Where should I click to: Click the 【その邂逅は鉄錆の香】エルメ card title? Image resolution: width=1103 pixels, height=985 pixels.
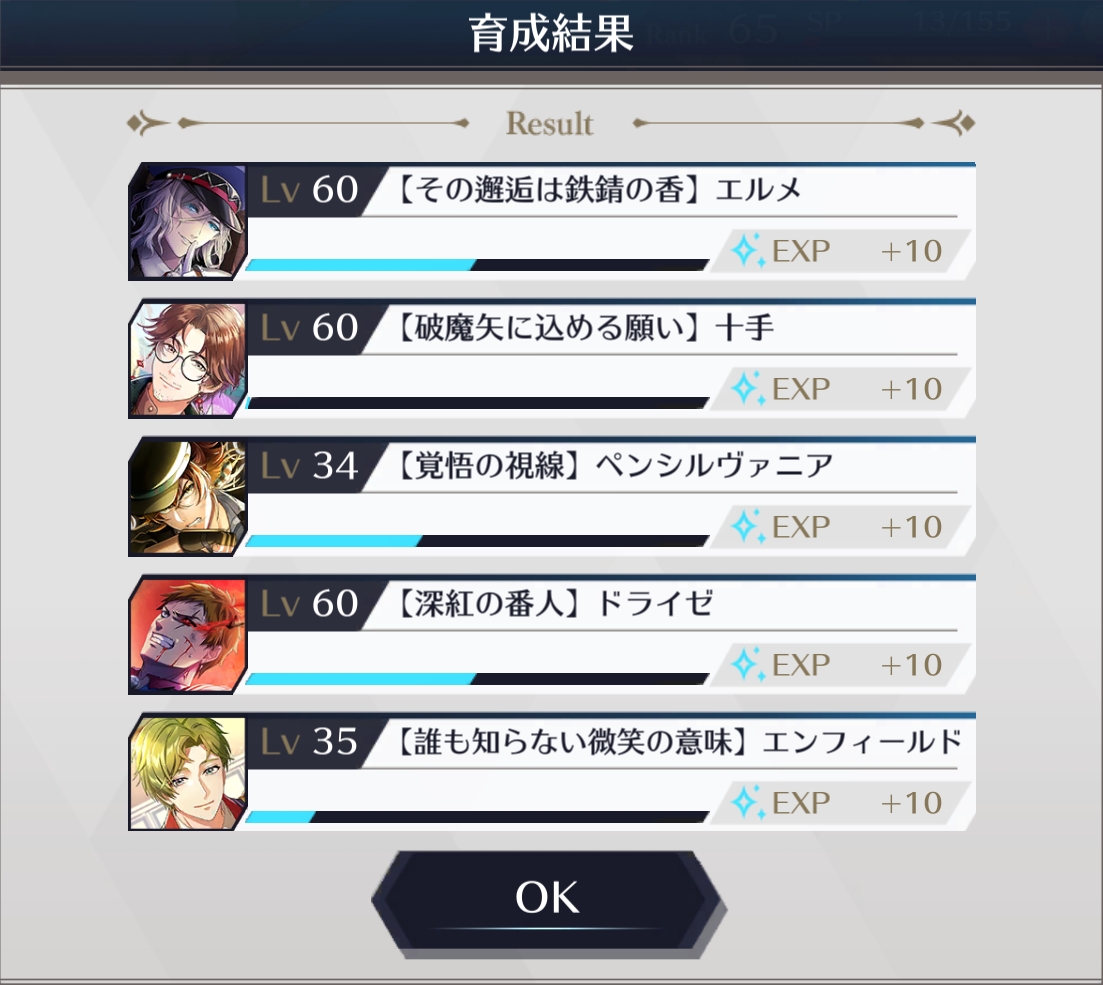[x=599, y=190]
